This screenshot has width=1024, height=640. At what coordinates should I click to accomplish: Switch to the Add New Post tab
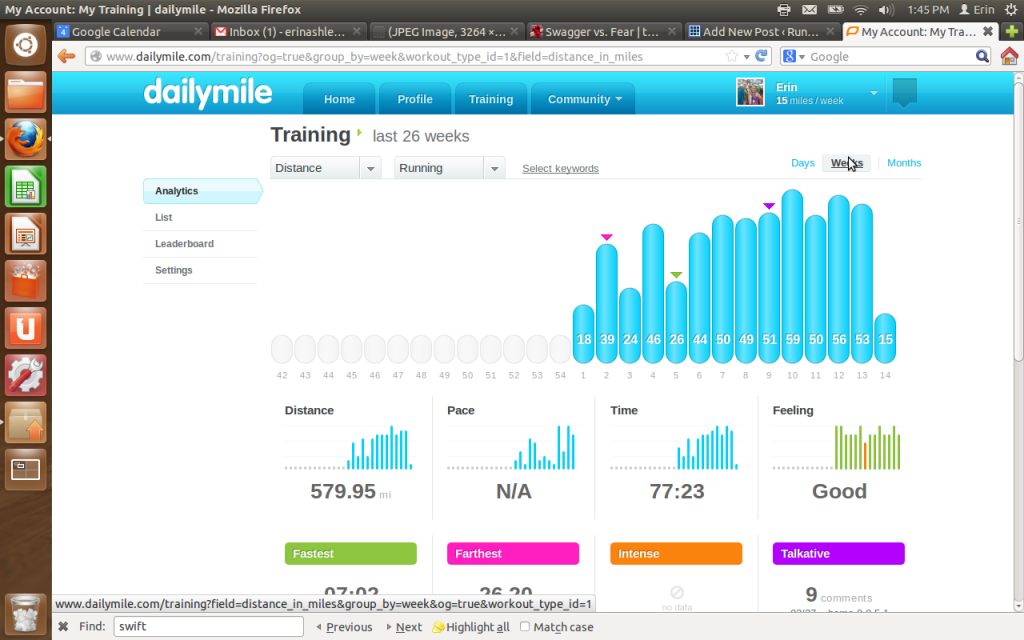coord(761,31)
